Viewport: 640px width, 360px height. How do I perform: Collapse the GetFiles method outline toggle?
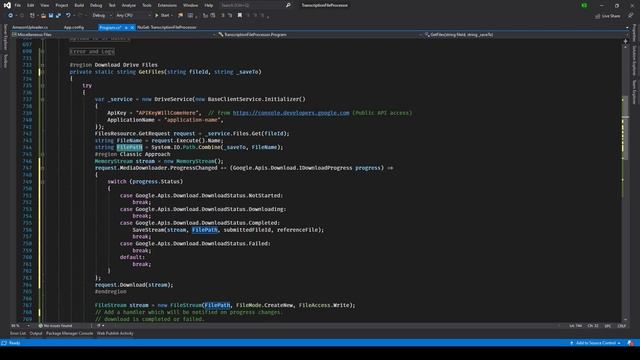click(42, 72)
